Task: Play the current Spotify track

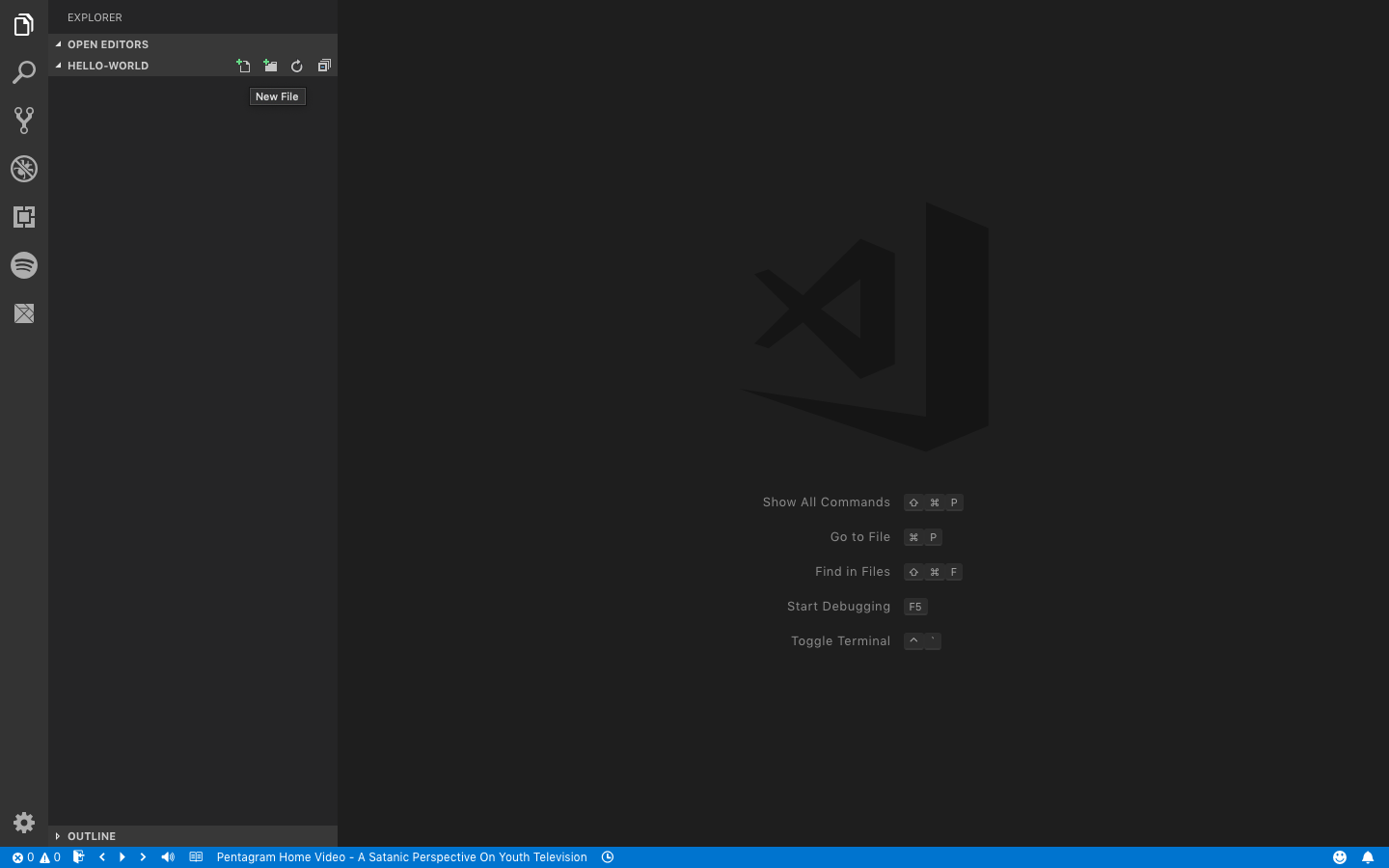Action: click(123, 856)
